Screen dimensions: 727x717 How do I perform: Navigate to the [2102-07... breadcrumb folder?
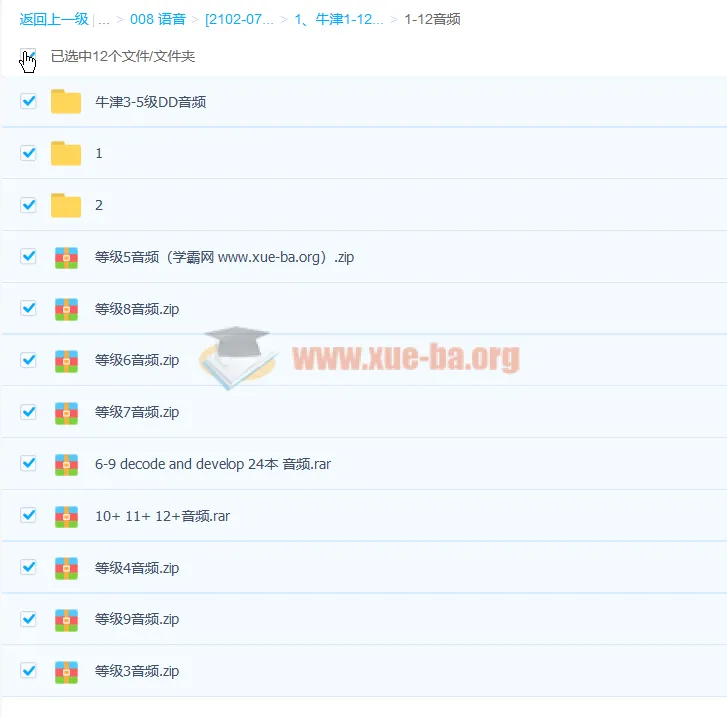coord(239,19)
